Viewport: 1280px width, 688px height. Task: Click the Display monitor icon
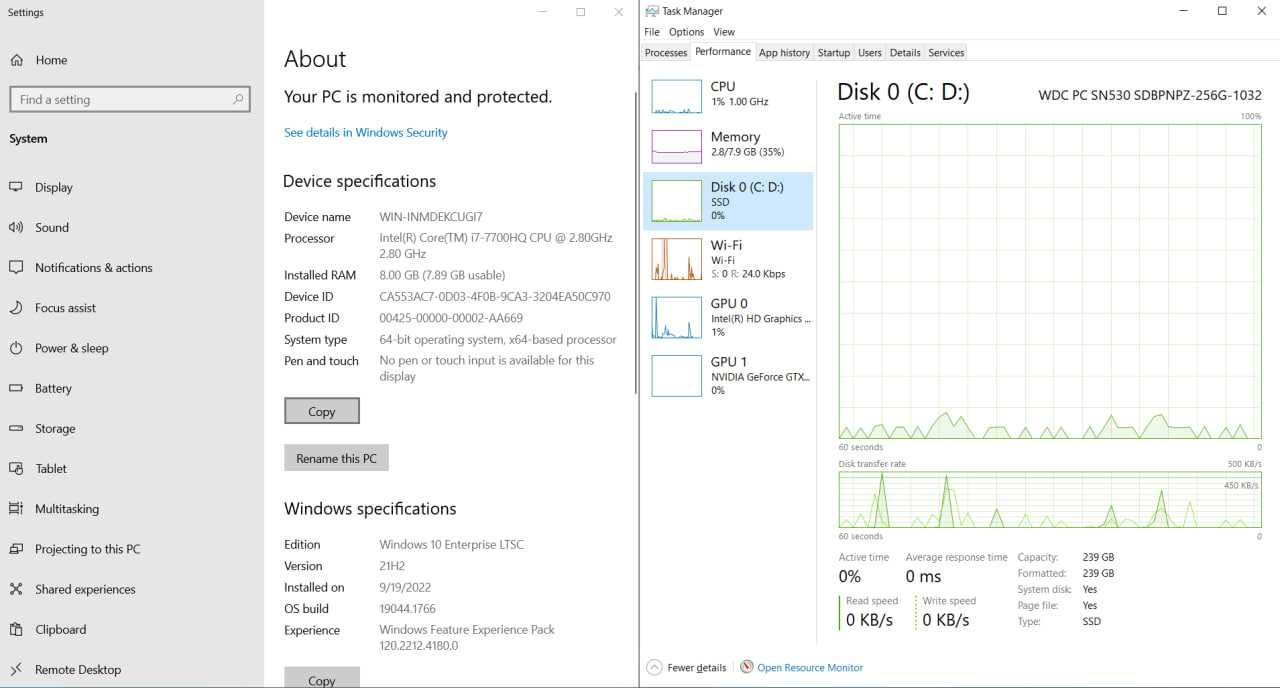tap(16, 187)
